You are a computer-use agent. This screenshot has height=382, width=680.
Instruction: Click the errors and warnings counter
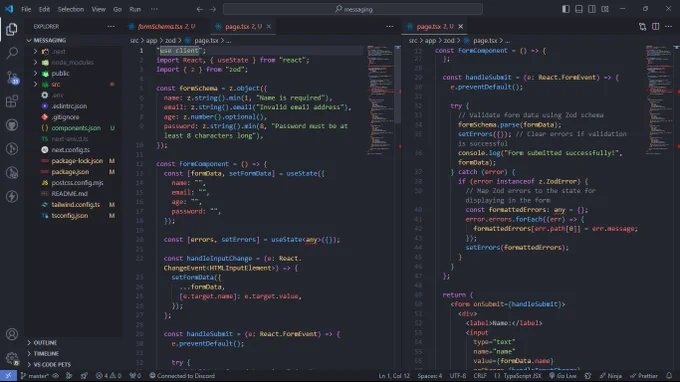[x=108, y=375]
